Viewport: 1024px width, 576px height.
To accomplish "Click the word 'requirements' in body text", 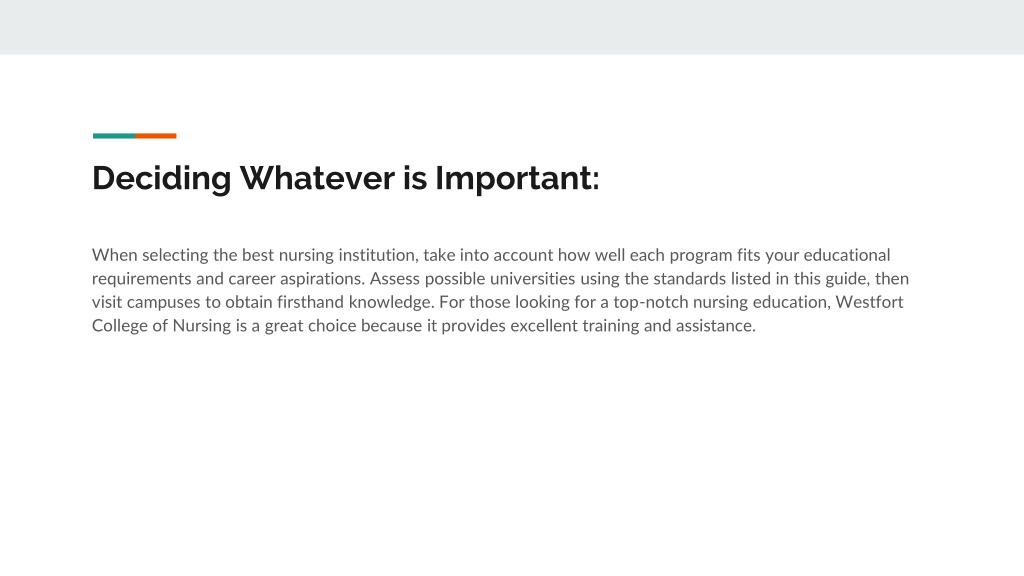I will [x=141, y=279].
